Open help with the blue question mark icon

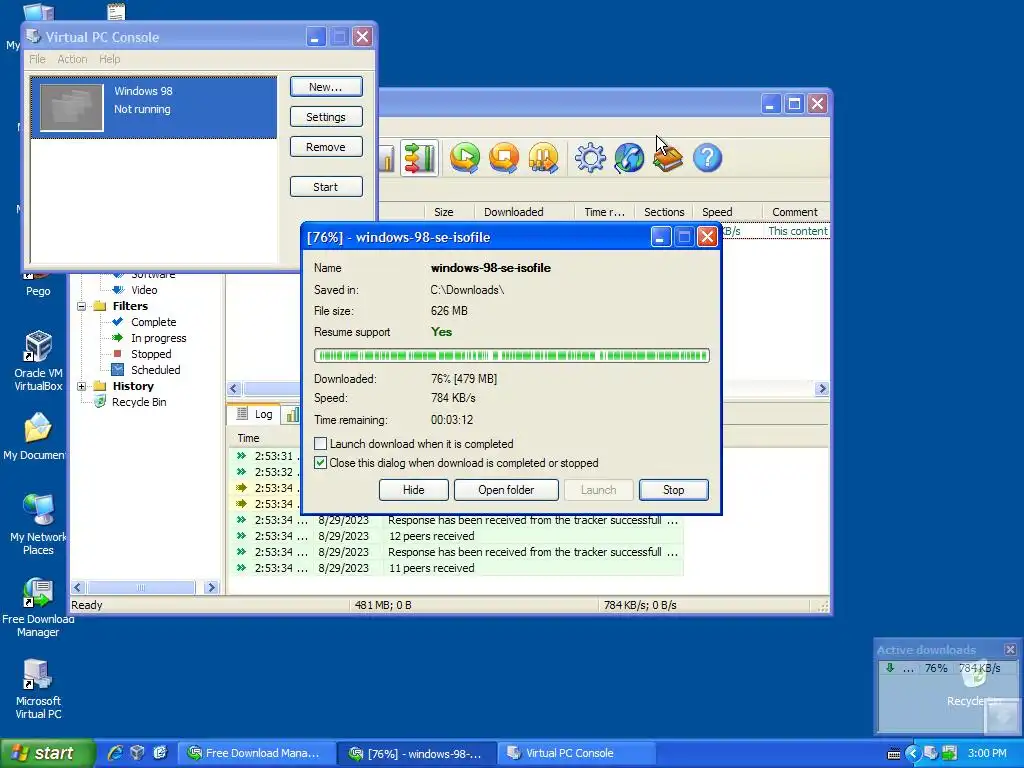707,157
